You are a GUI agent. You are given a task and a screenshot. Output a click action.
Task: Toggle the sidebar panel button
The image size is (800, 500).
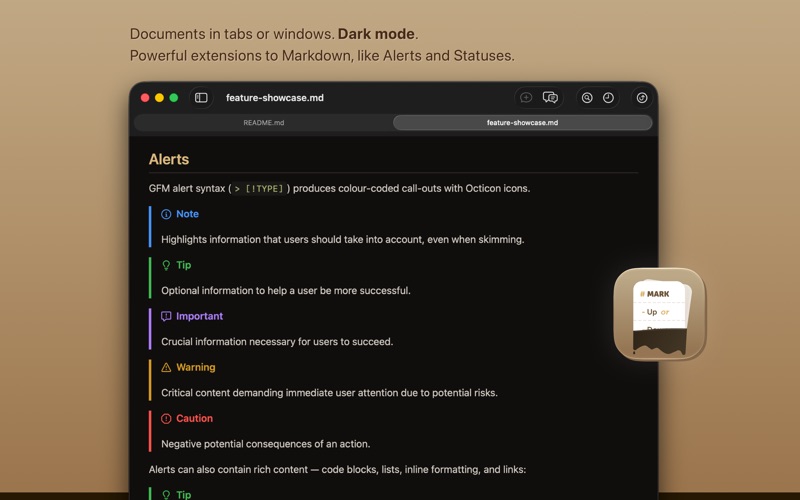point(201,97)
